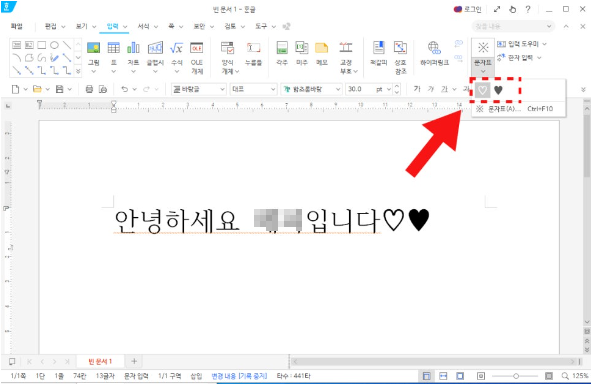This screenshot has width=593, height=384.
Task: Expand the 문자표 dropdown arrow
Action: 483,71
